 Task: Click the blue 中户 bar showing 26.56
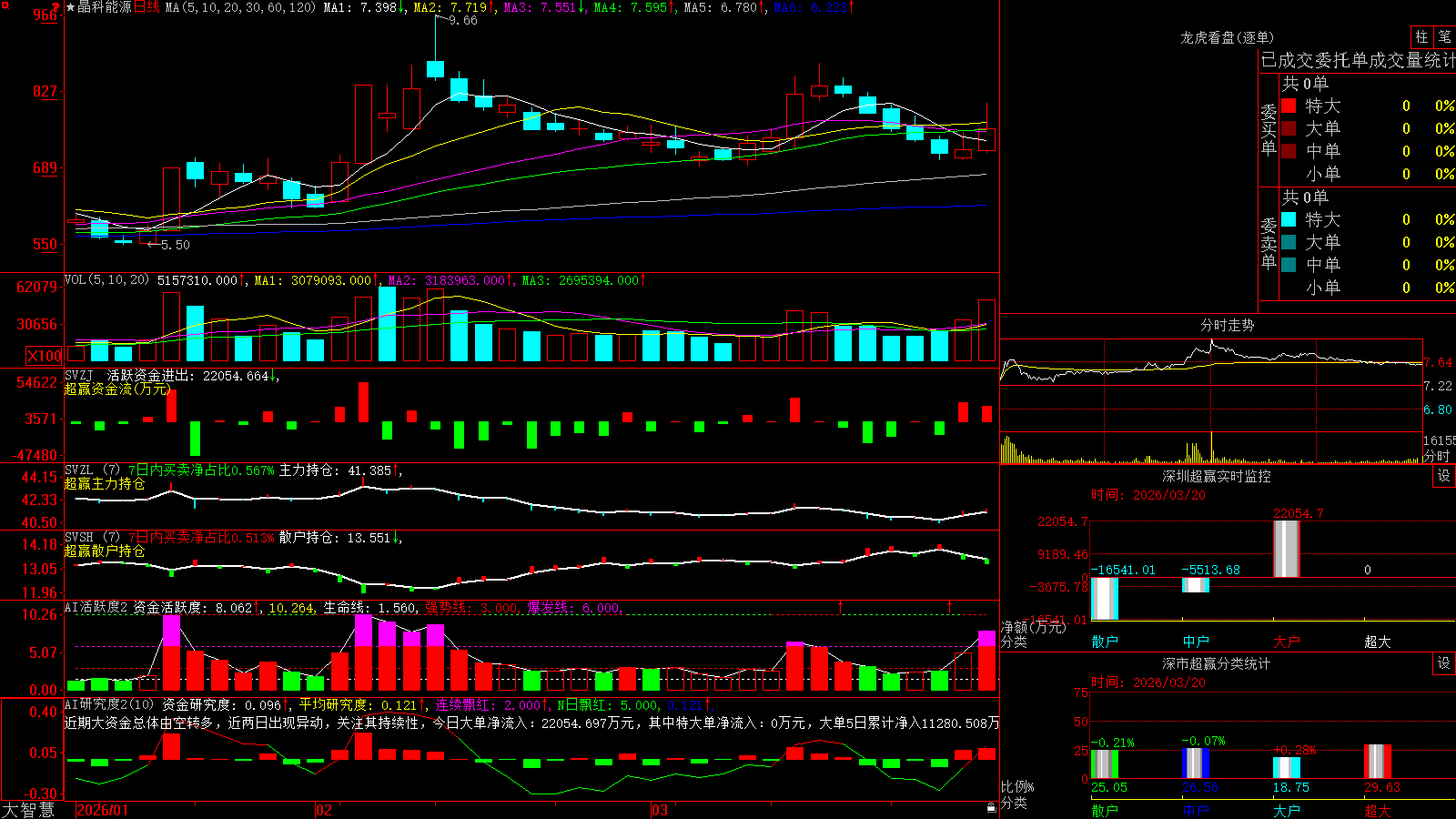pyautogui.click(x=1196, y=763)
